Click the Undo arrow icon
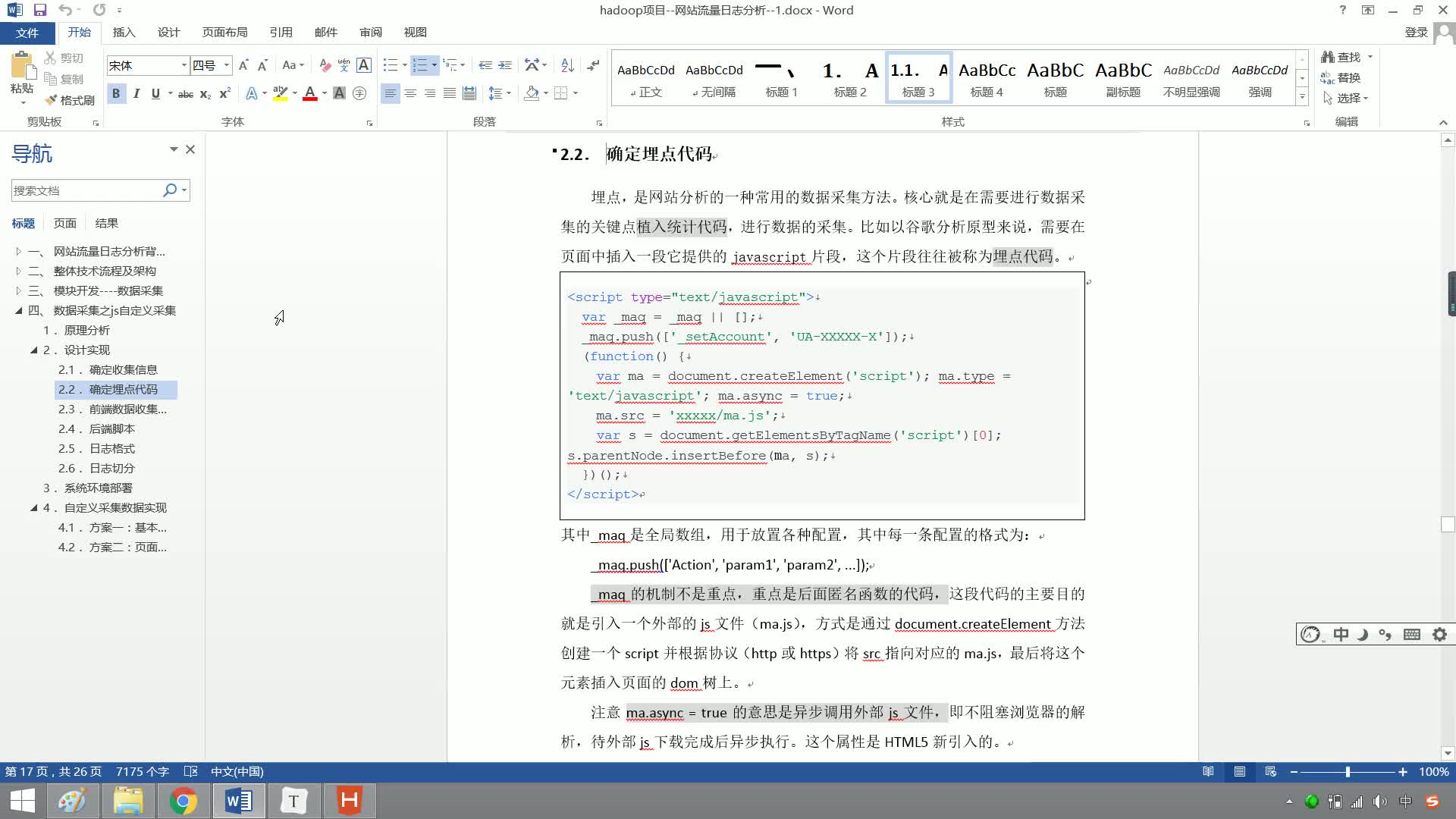1456x819 pixels. click(x=65, y=11)
